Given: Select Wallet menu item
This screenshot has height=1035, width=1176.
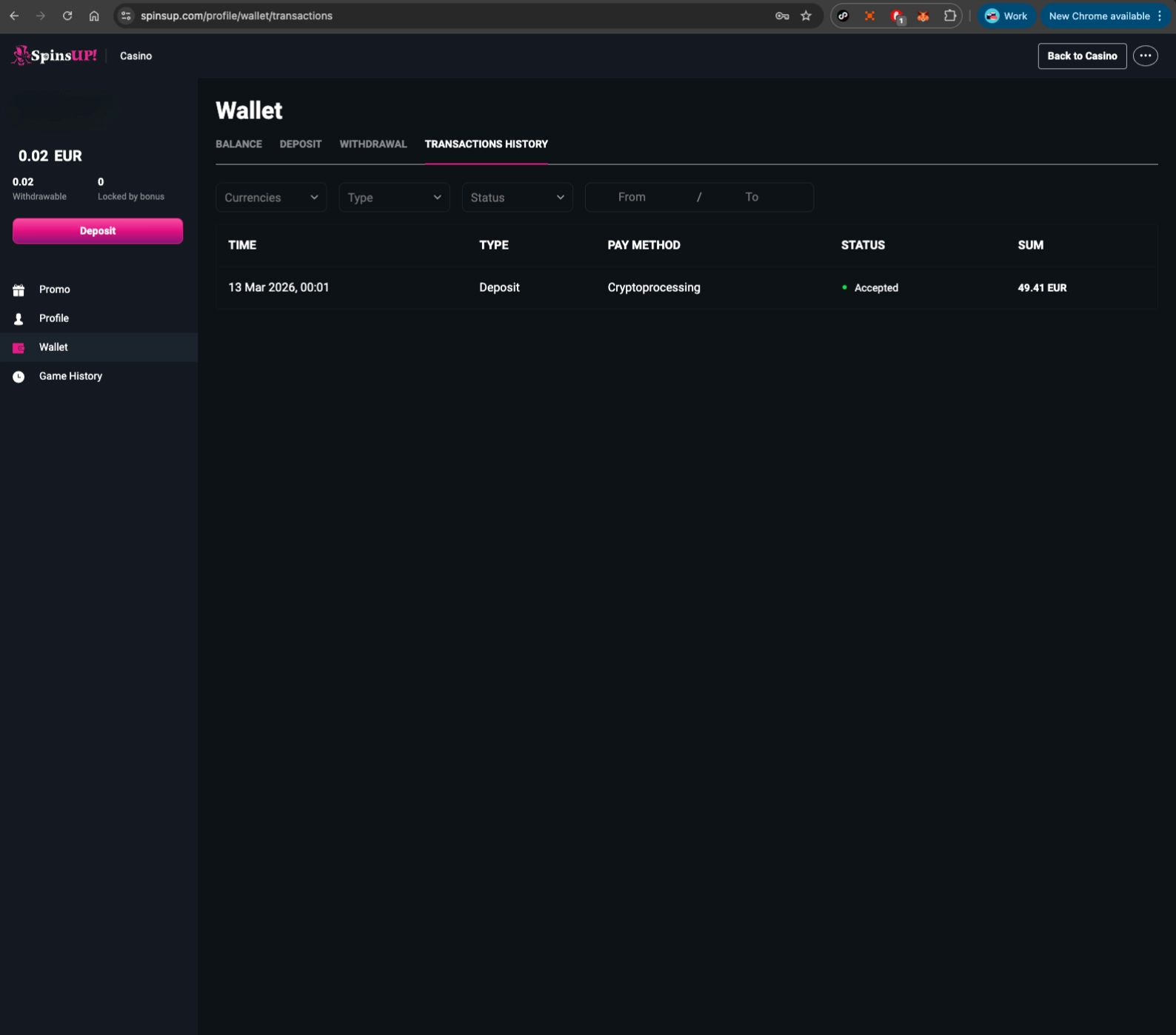Looking at the screenshot, I should click(x=98, y=347).
